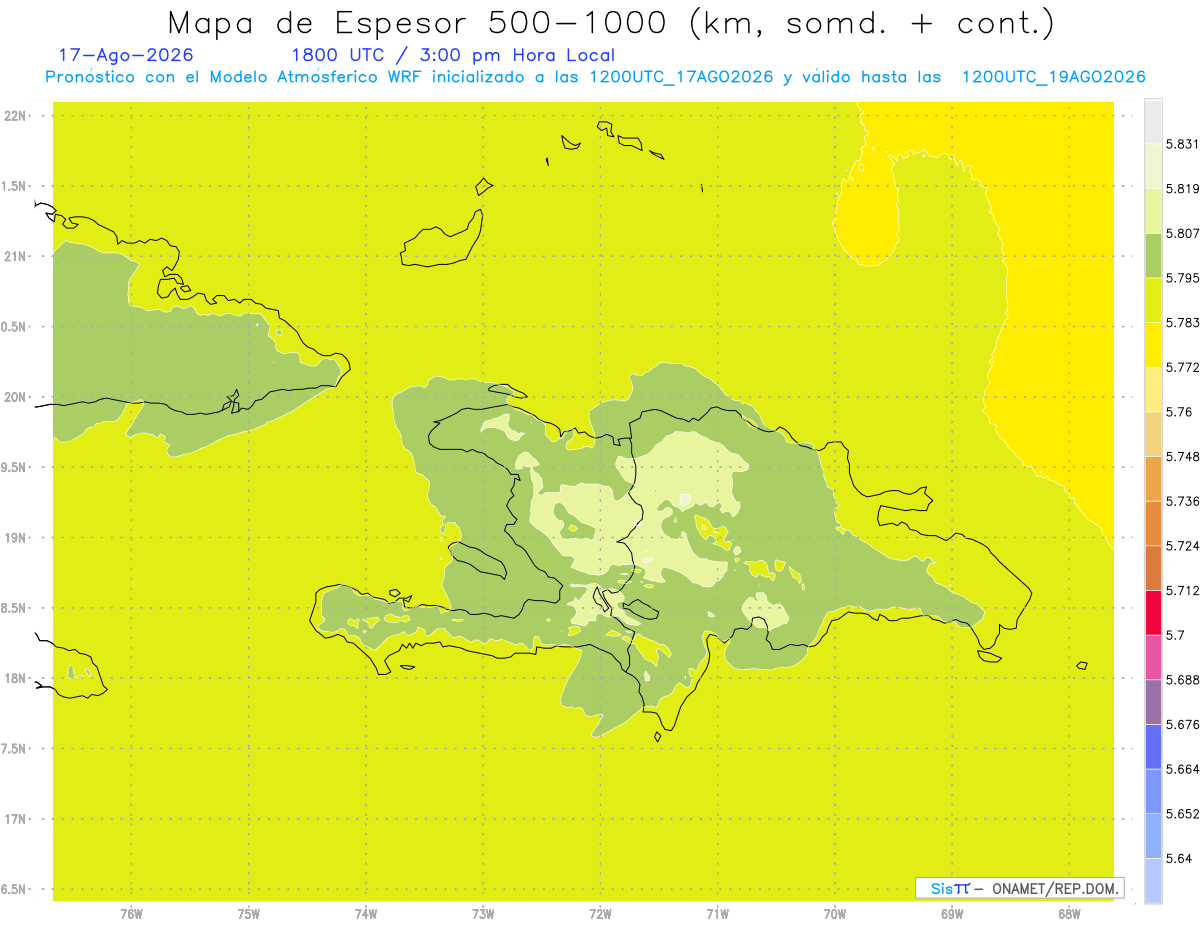Click the 8.5N latitude label
Screen dimensions: 1200x927
pyautogui.click(x=15, y=608)
